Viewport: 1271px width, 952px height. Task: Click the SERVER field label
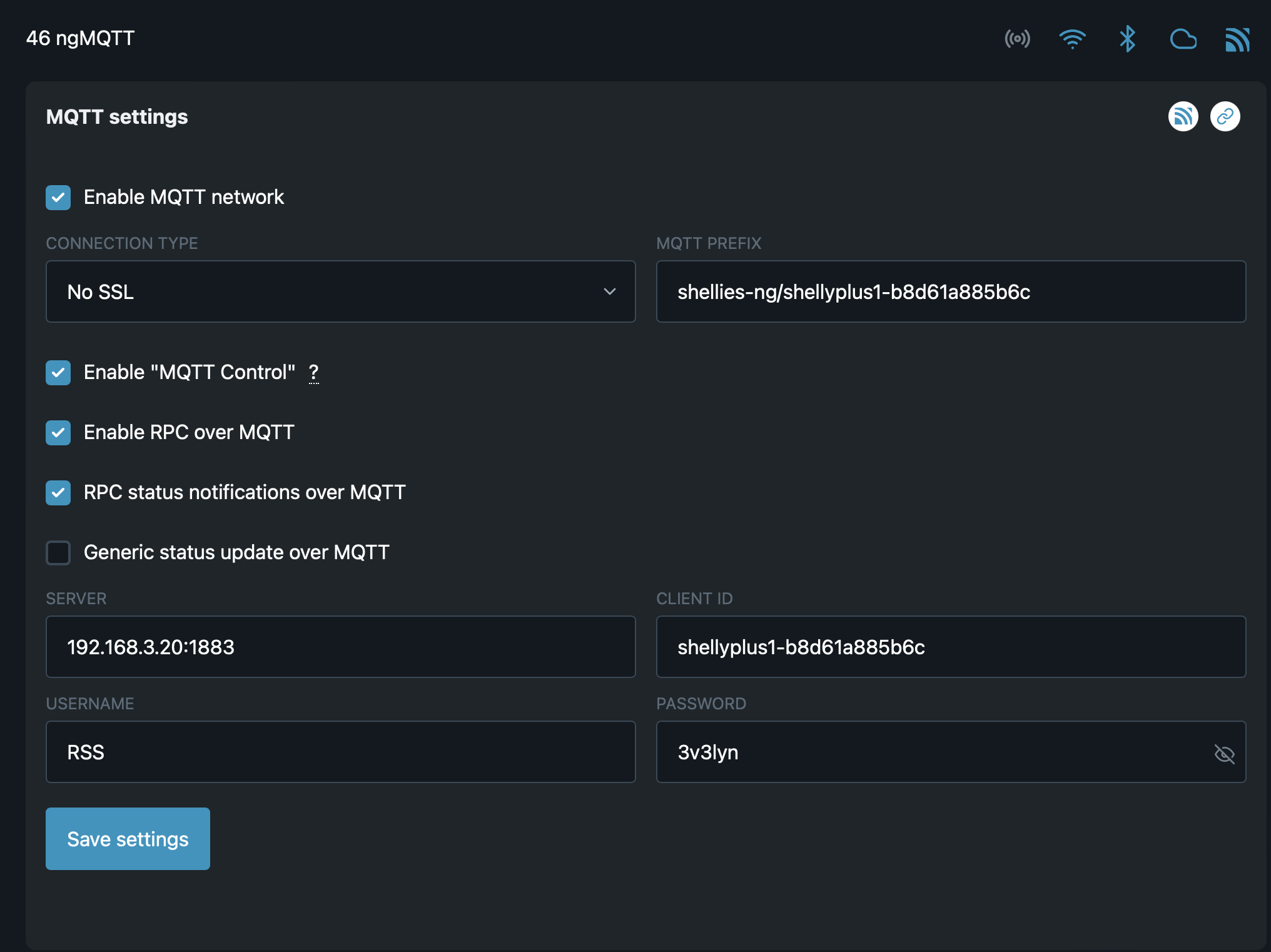76,599
